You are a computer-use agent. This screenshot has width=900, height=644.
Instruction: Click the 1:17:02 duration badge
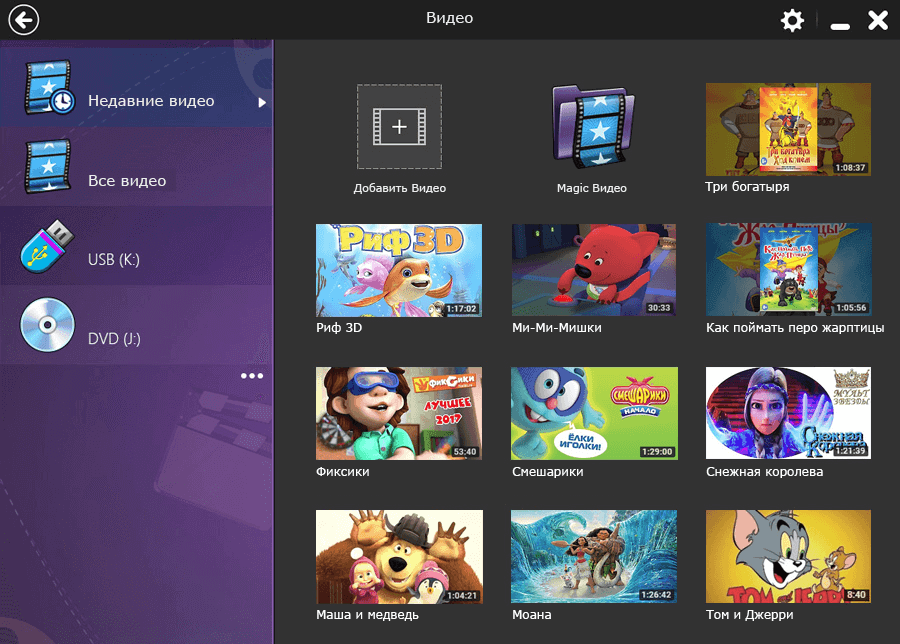pyautogui.click(x=461, y=308)
